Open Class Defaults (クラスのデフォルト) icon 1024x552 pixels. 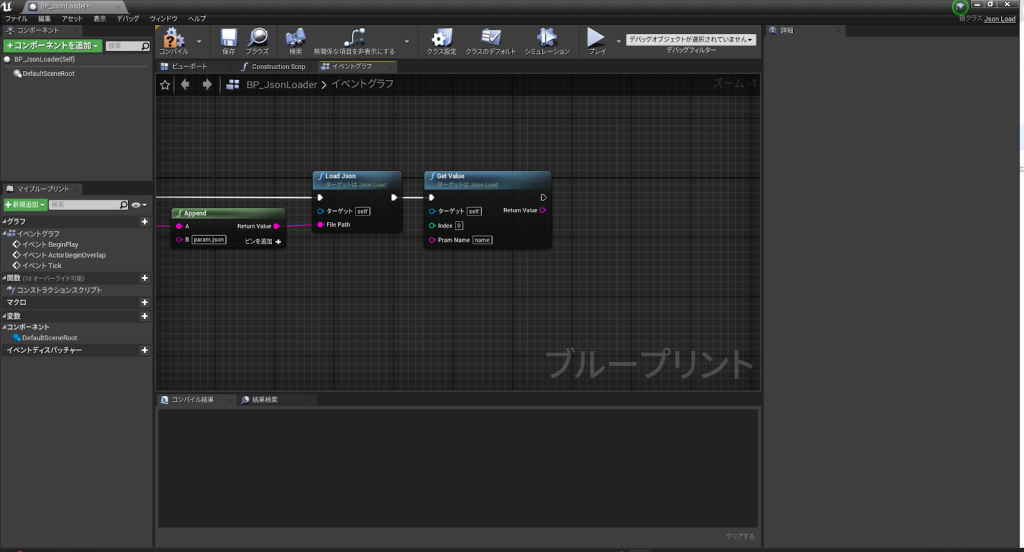click(491, 38)
